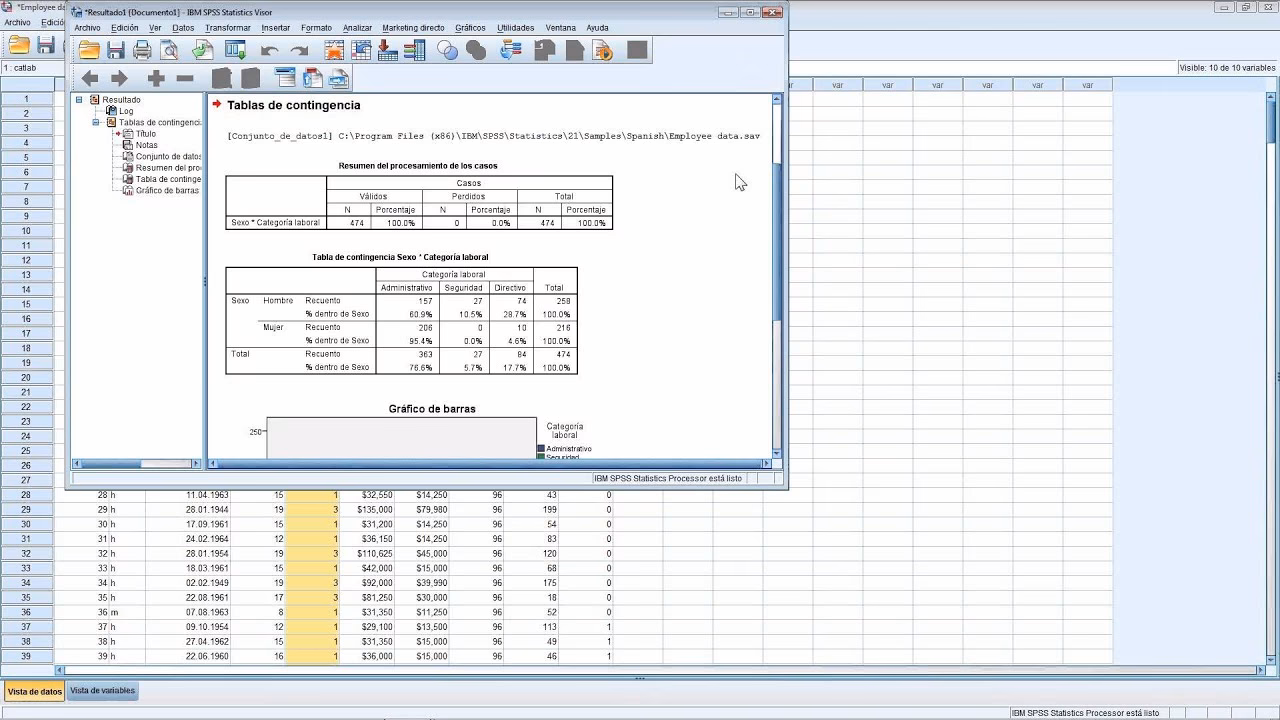Click the Promote left arrow in outline toolbar

tap(90, 78)
